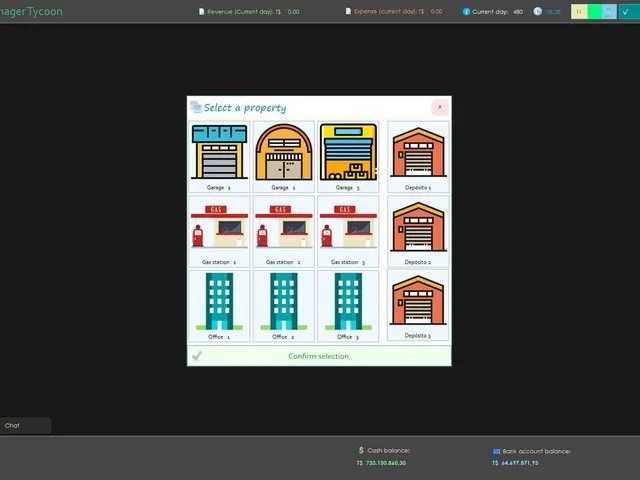Image resolution: width=640 pixels, height=480 pixels.
Task: Select the Depósito 1 property
Action: (418, 156)
